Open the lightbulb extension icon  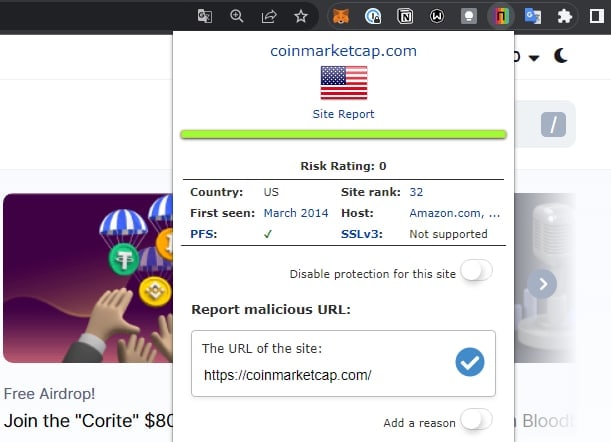coord(469,16)
